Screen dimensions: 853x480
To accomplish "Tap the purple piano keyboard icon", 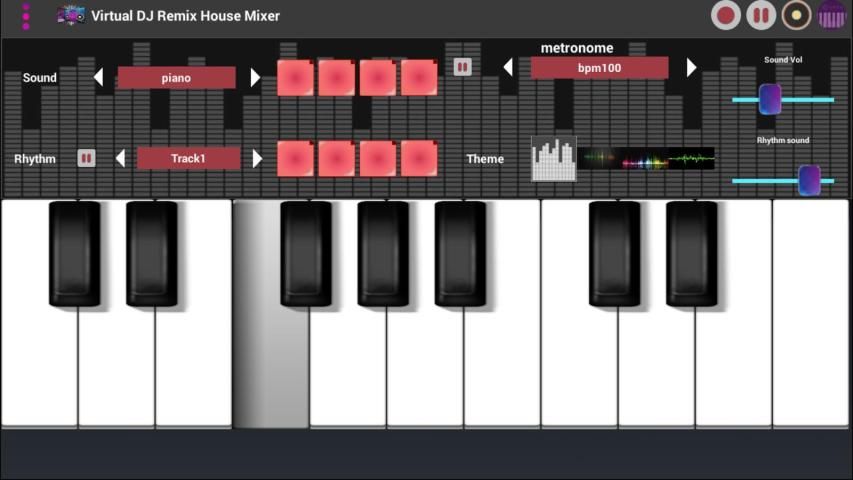I will coord(832,15).
